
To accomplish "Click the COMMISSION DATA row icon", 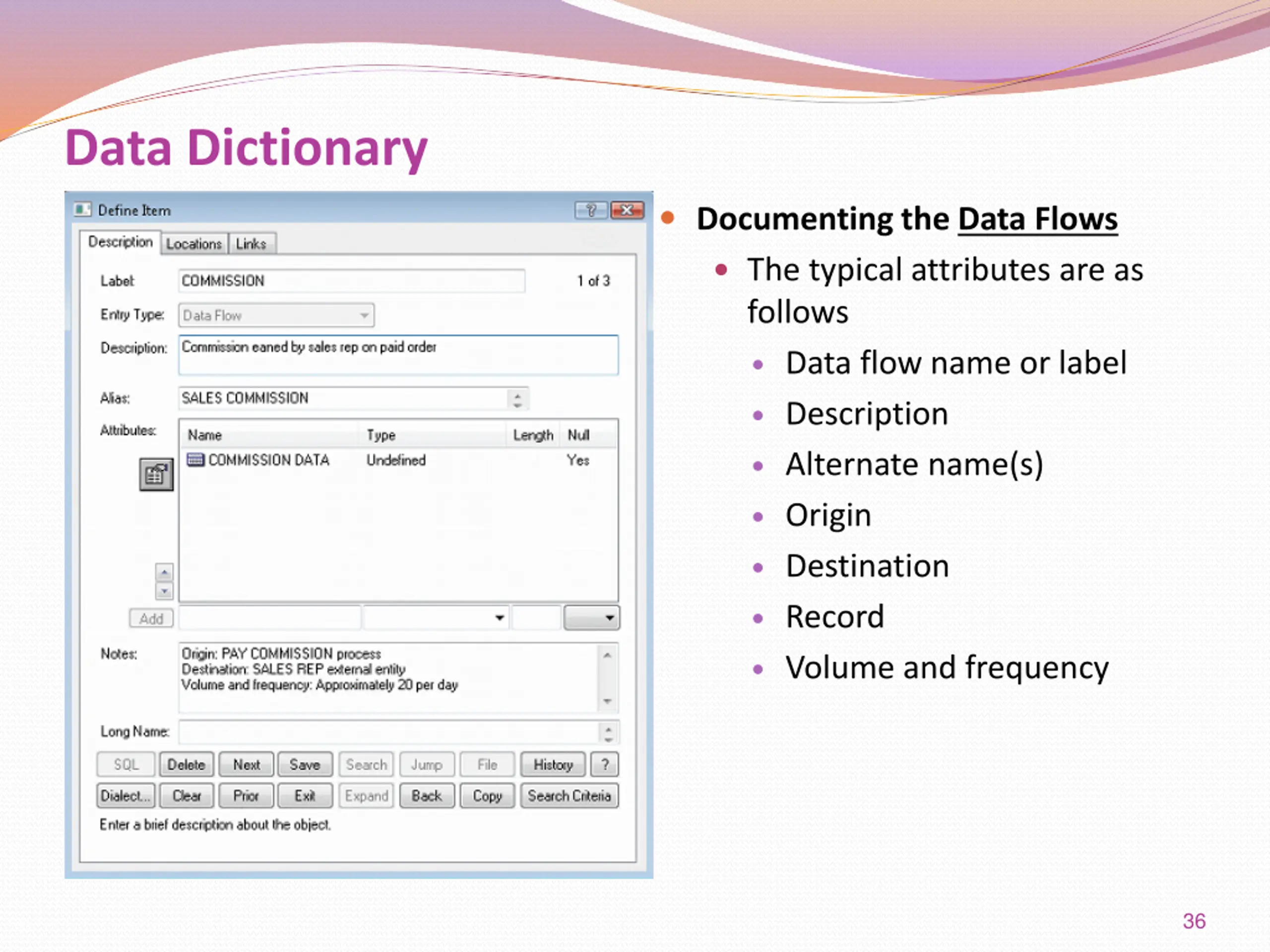I will (x=196, y=460).
